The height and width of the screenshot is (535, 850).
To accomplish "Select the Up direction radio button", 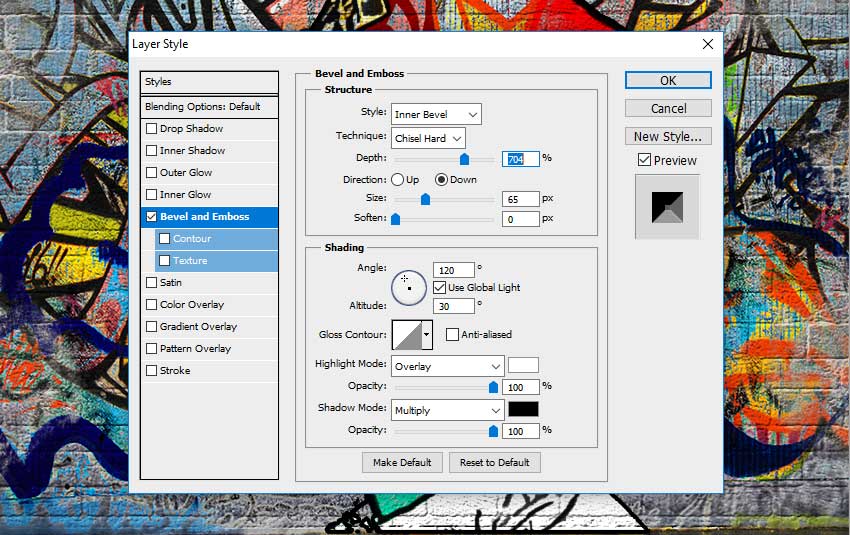I will point(398,180).
